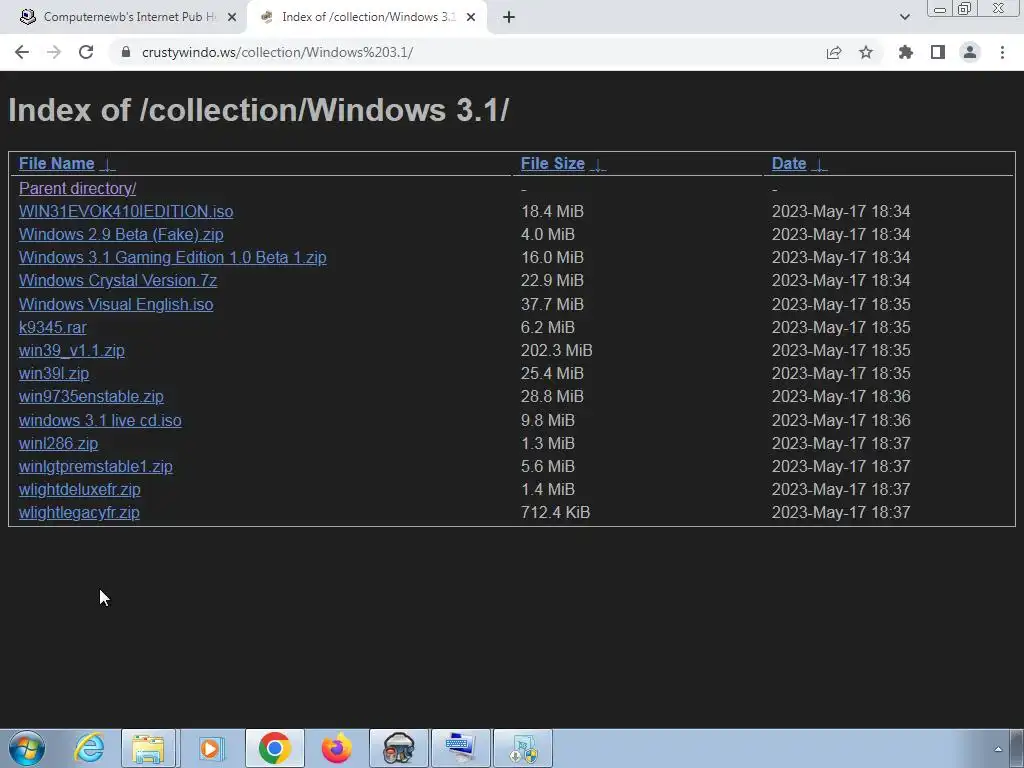This screenshot has height=768, width=1024.
Task: Go back to the previous page
Action: 22,52
